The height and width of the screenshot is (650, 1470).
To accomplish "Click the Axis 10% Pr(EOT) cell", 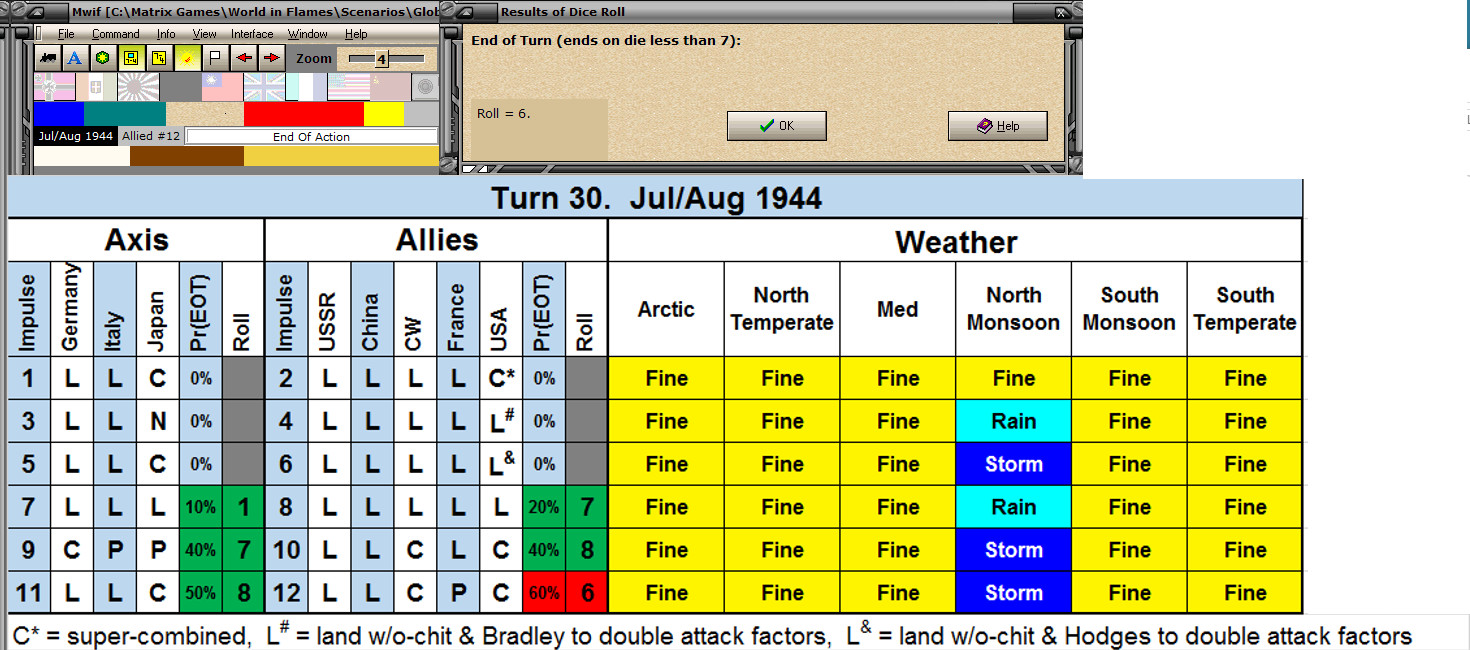I will click(x=200, y=507).
